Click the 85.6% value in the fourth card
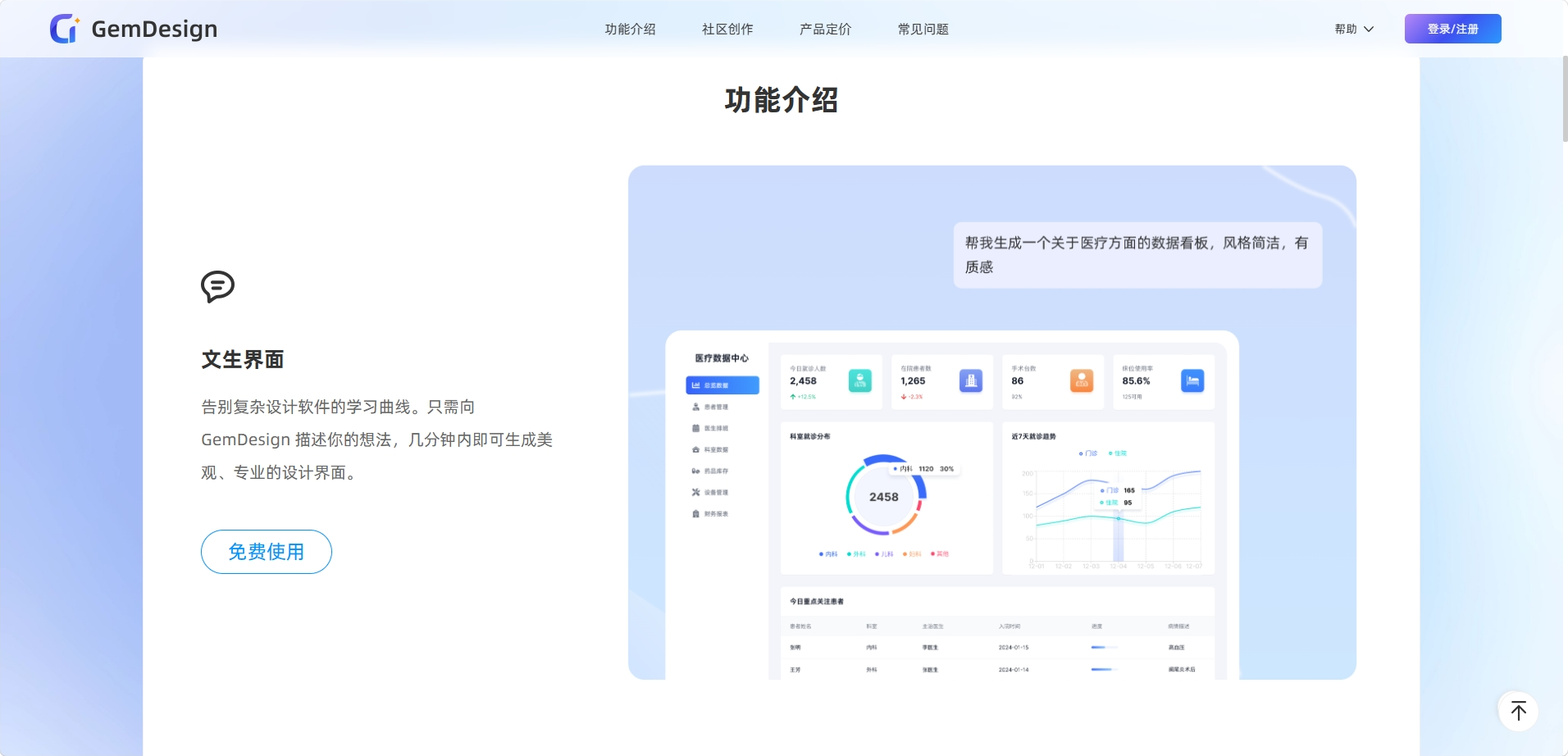 (x=1136, y=381)
